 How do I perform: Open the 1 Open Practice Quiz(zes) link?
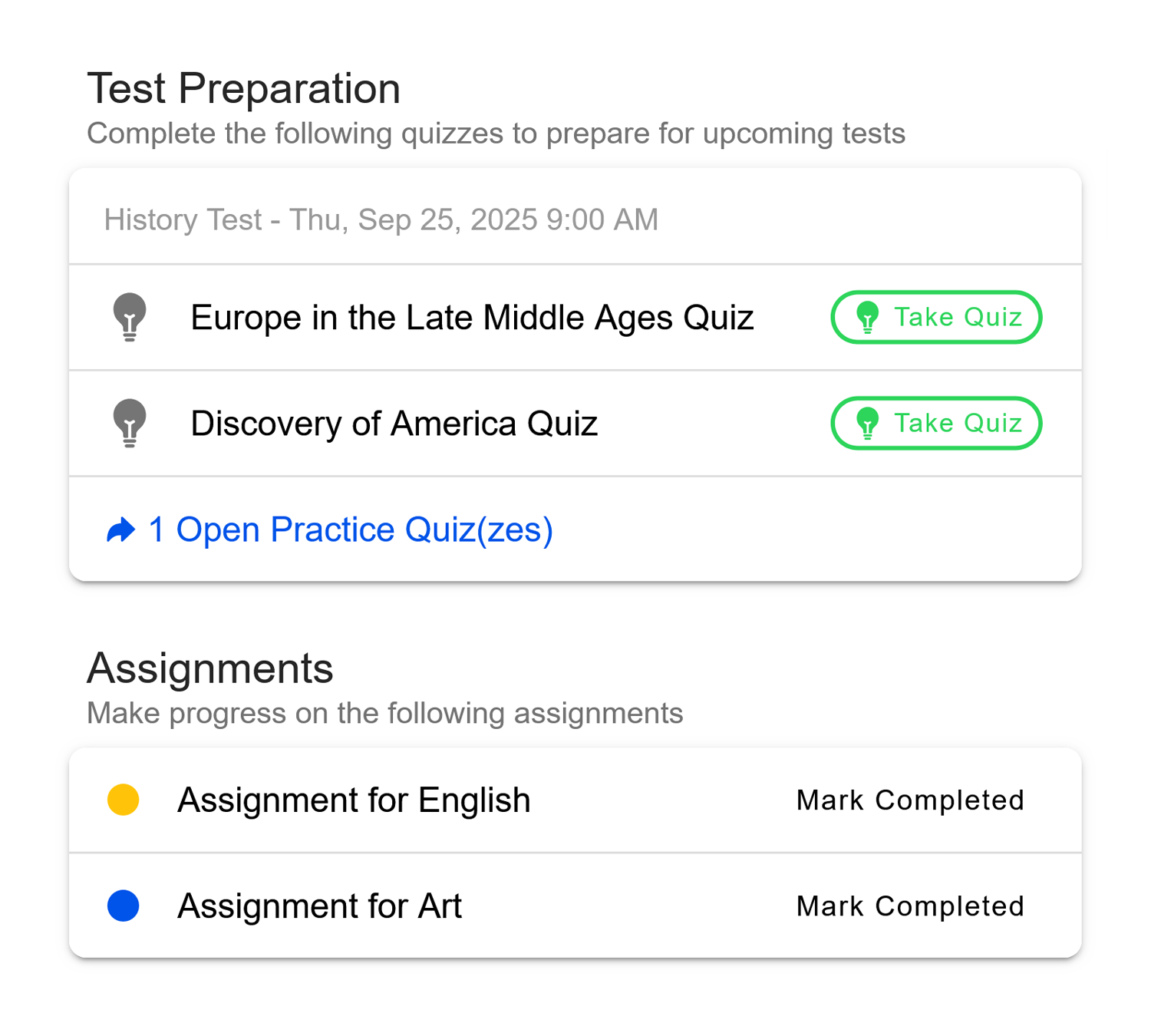pos(350,530)
